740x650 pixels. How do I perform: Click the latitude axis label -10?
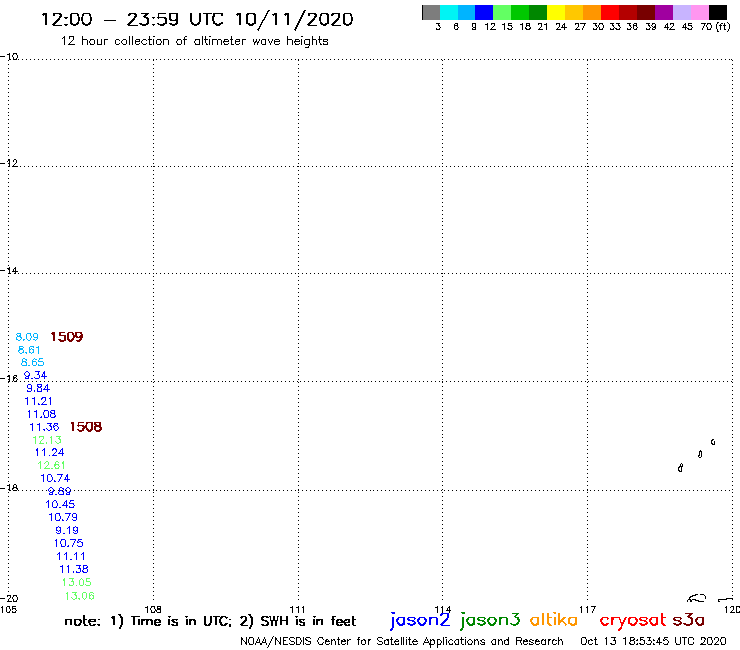click(9, 57)
